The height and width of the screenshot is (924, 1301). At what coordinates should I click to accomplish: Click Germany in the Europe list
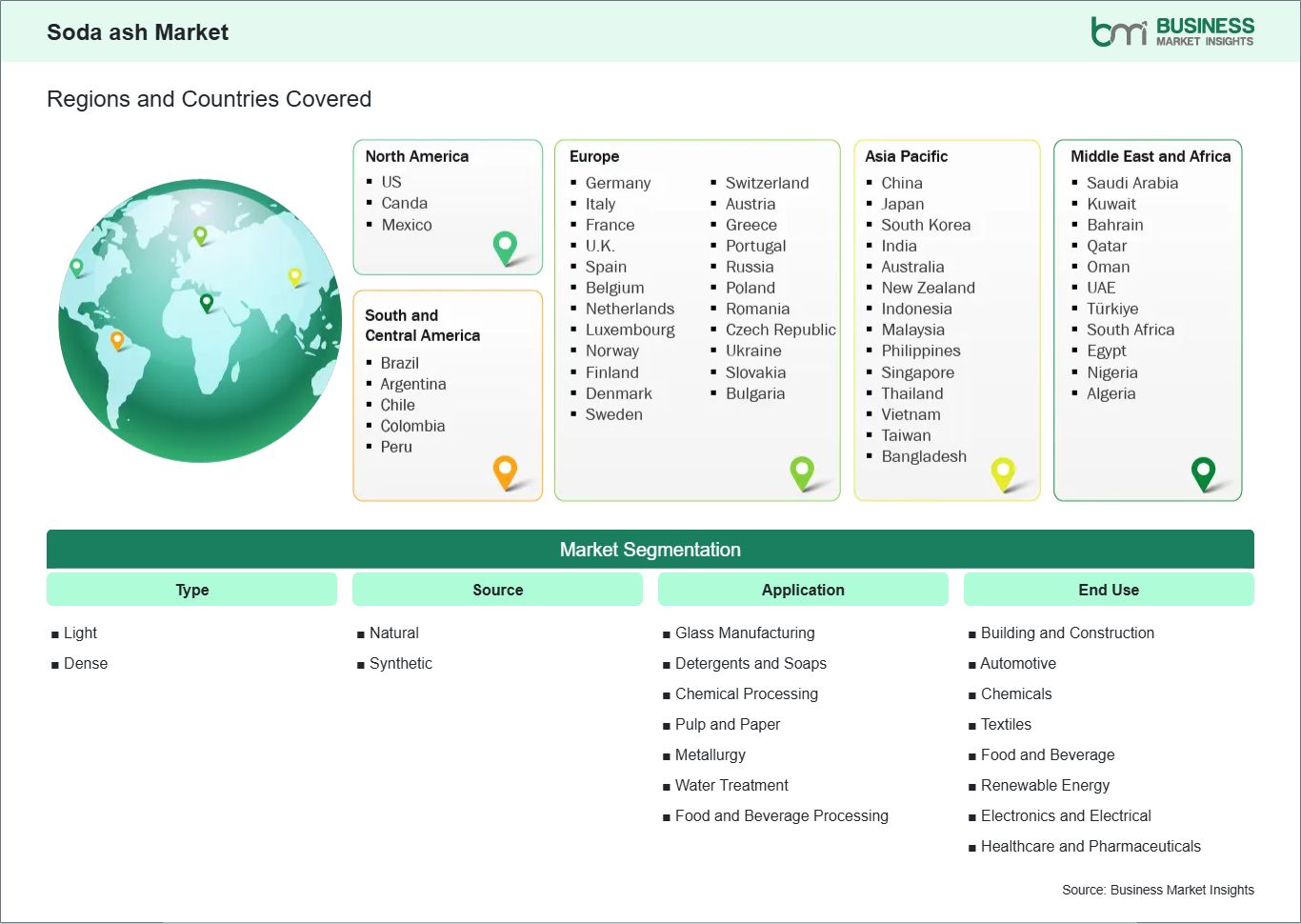pyautogui.click(x=618, y=183)
